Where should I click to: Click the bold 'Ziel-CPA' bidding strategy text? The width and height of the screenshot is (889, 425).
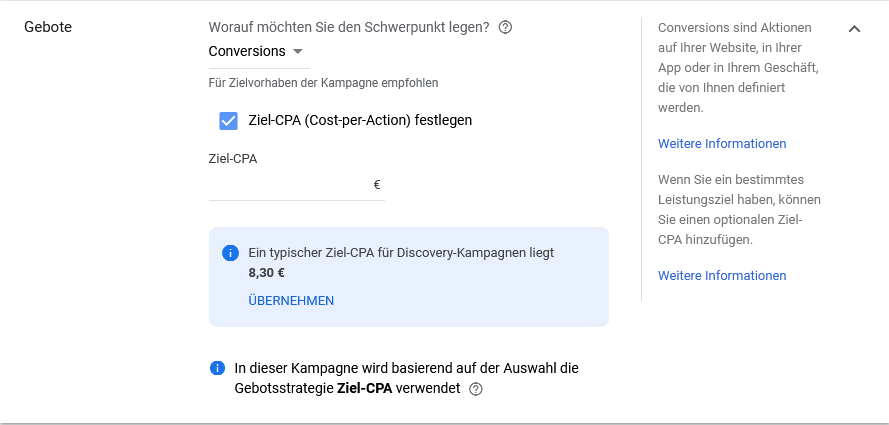[364, 388]
